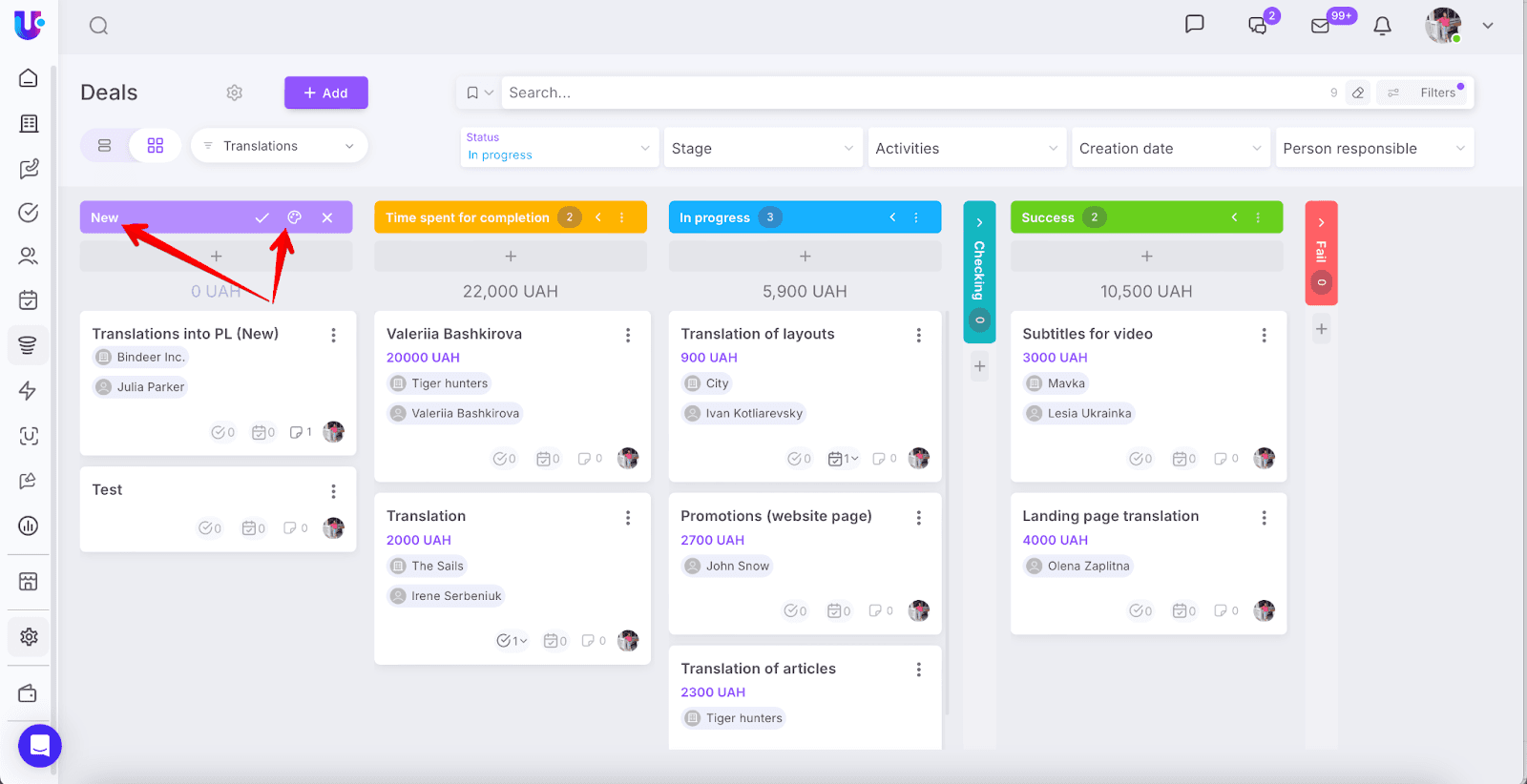The image size is (1527, 784).
Task: Open three-dot menu on Valeriia Bashkirova deal
Action: (628, 335)
